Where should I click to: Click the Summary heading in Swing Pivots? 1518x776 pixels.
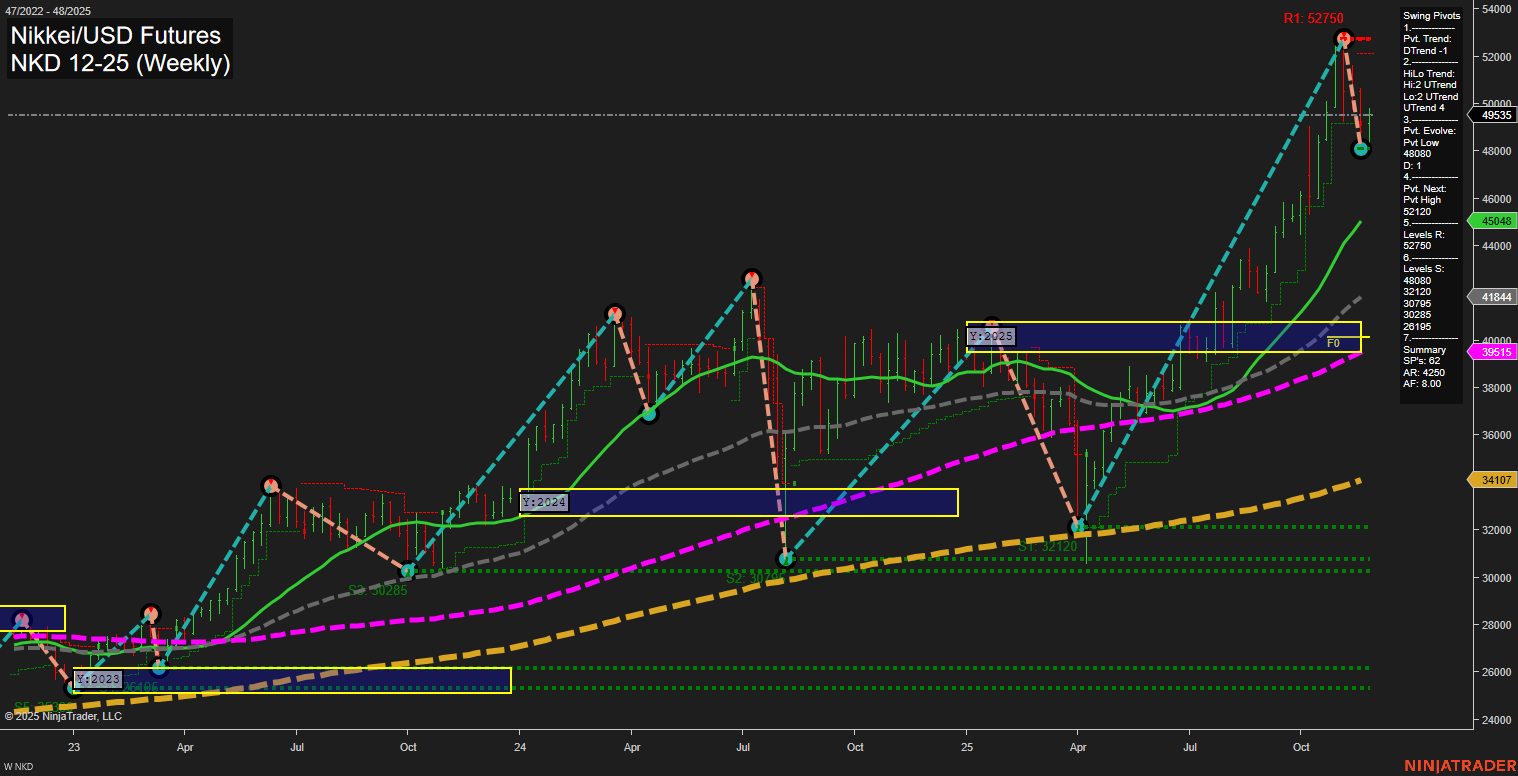[1424, 350]
